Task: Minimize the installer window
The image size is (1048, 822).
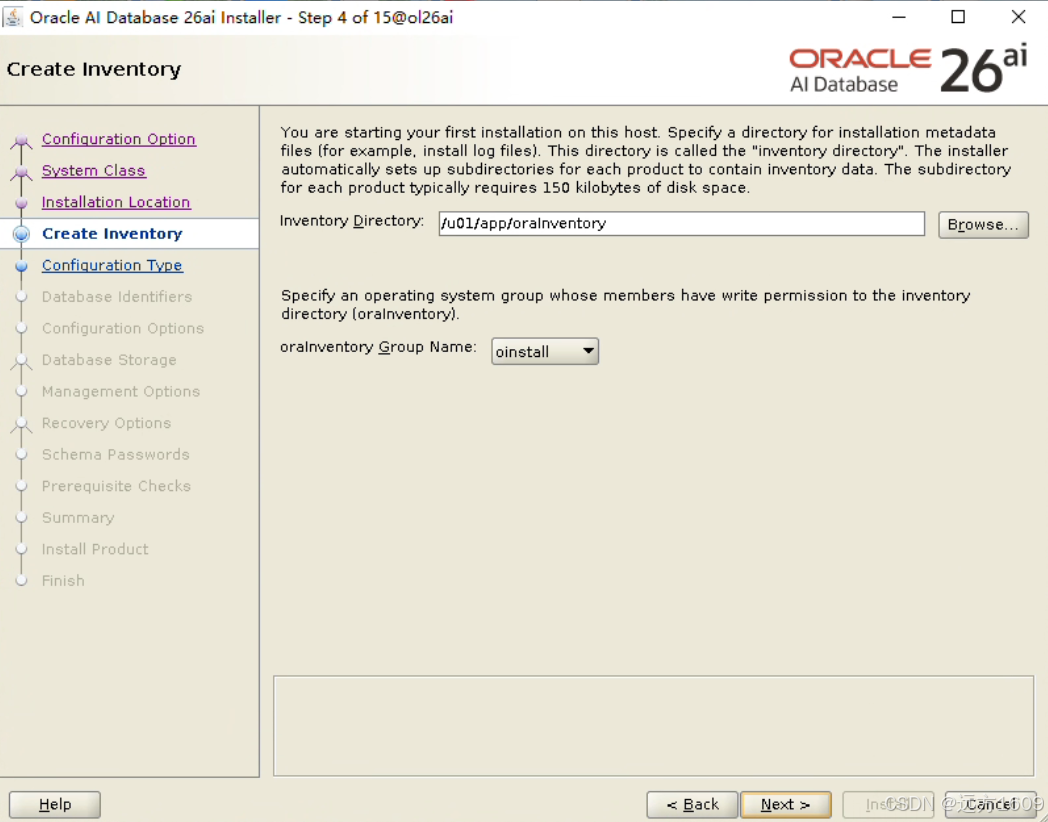Action: [x=899, y=17]
